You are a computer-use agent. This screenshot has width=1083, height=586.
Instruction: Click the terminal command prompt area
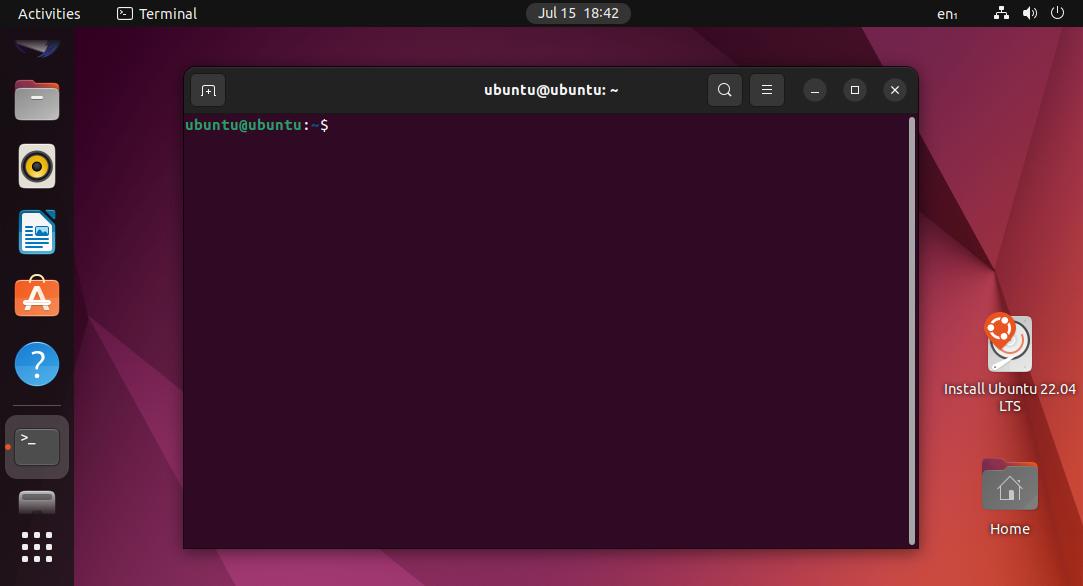546,332
